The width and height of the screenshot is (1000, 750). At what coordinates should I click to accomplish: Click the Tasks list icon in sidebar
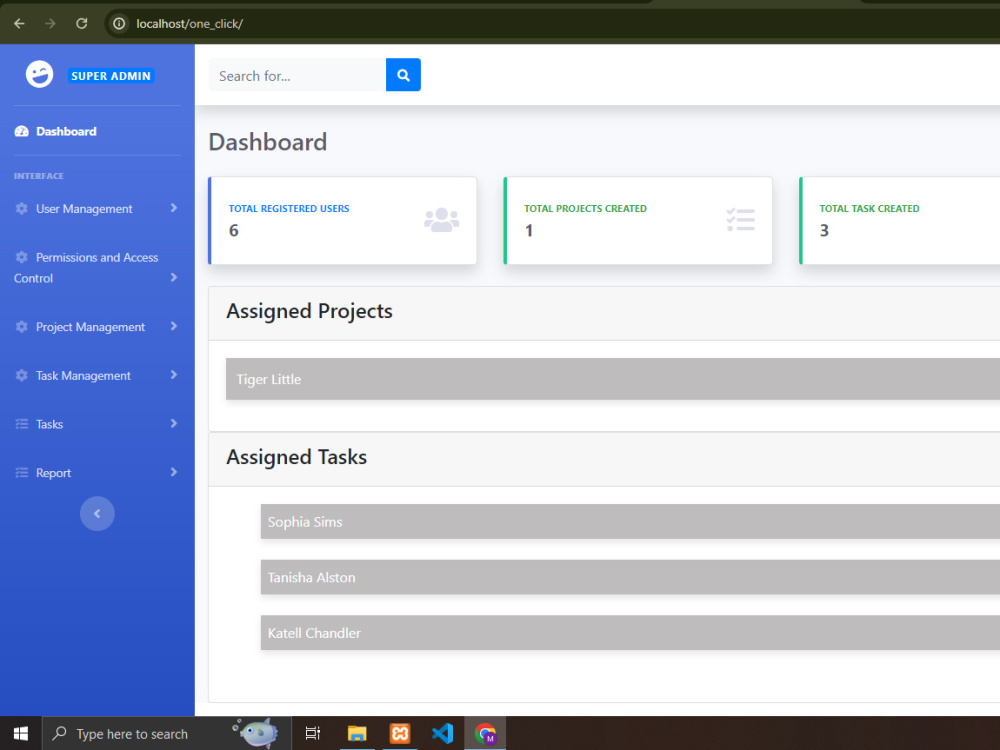(22, 424)
